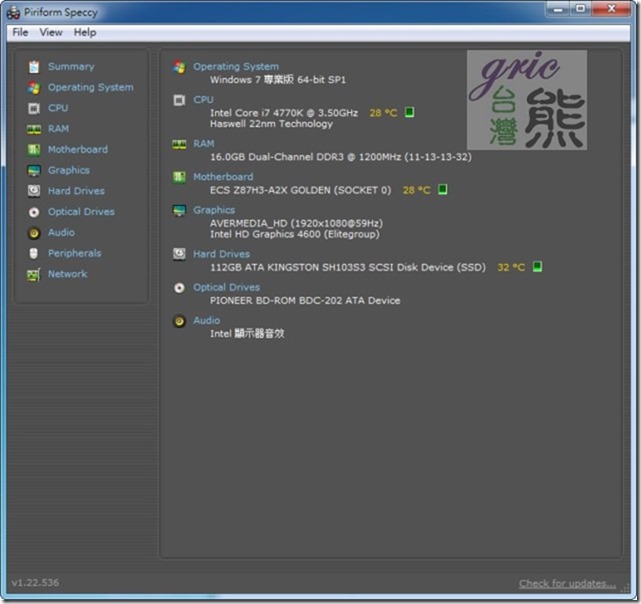Viewport: 641px width, 604px height.
Task: Click the RAM stick icon in sidebar
Action: click(34, 129)
